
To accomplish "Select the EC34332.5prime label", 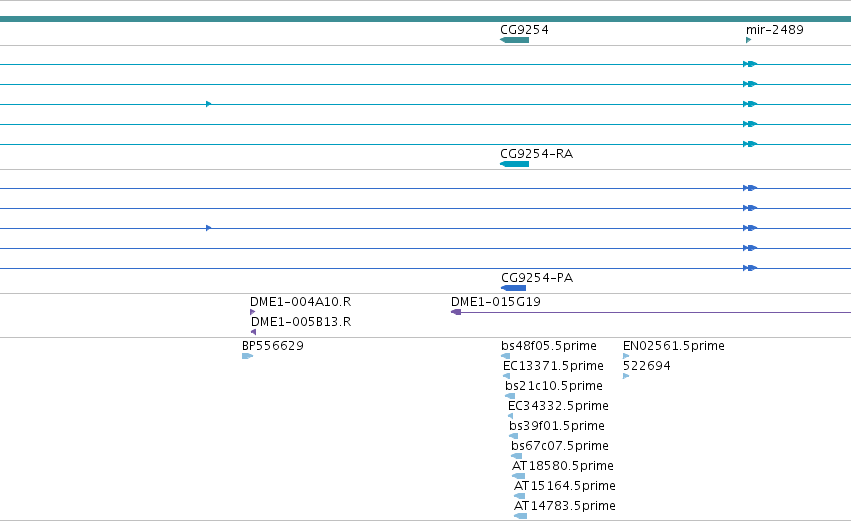I will (x=558, y=406).
